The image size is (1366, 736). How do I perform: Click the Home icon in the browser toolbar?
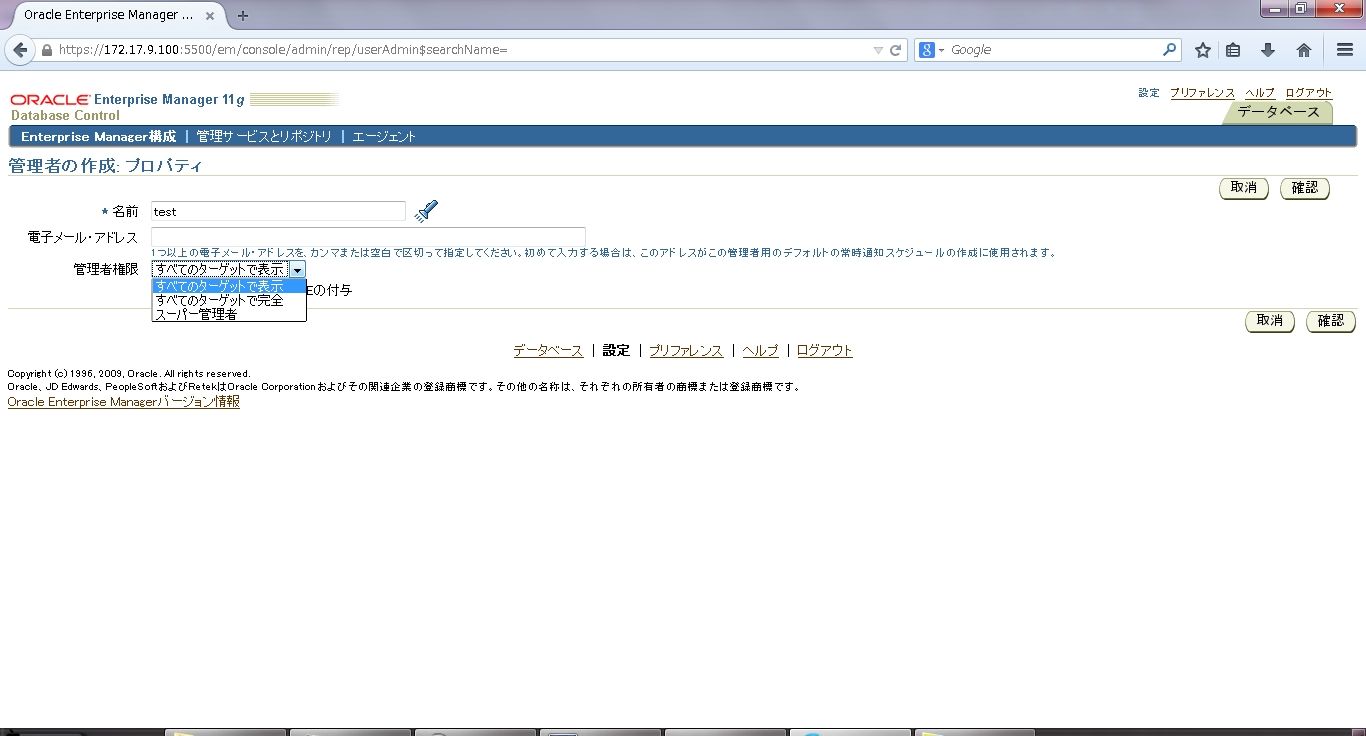[1302, 49]
